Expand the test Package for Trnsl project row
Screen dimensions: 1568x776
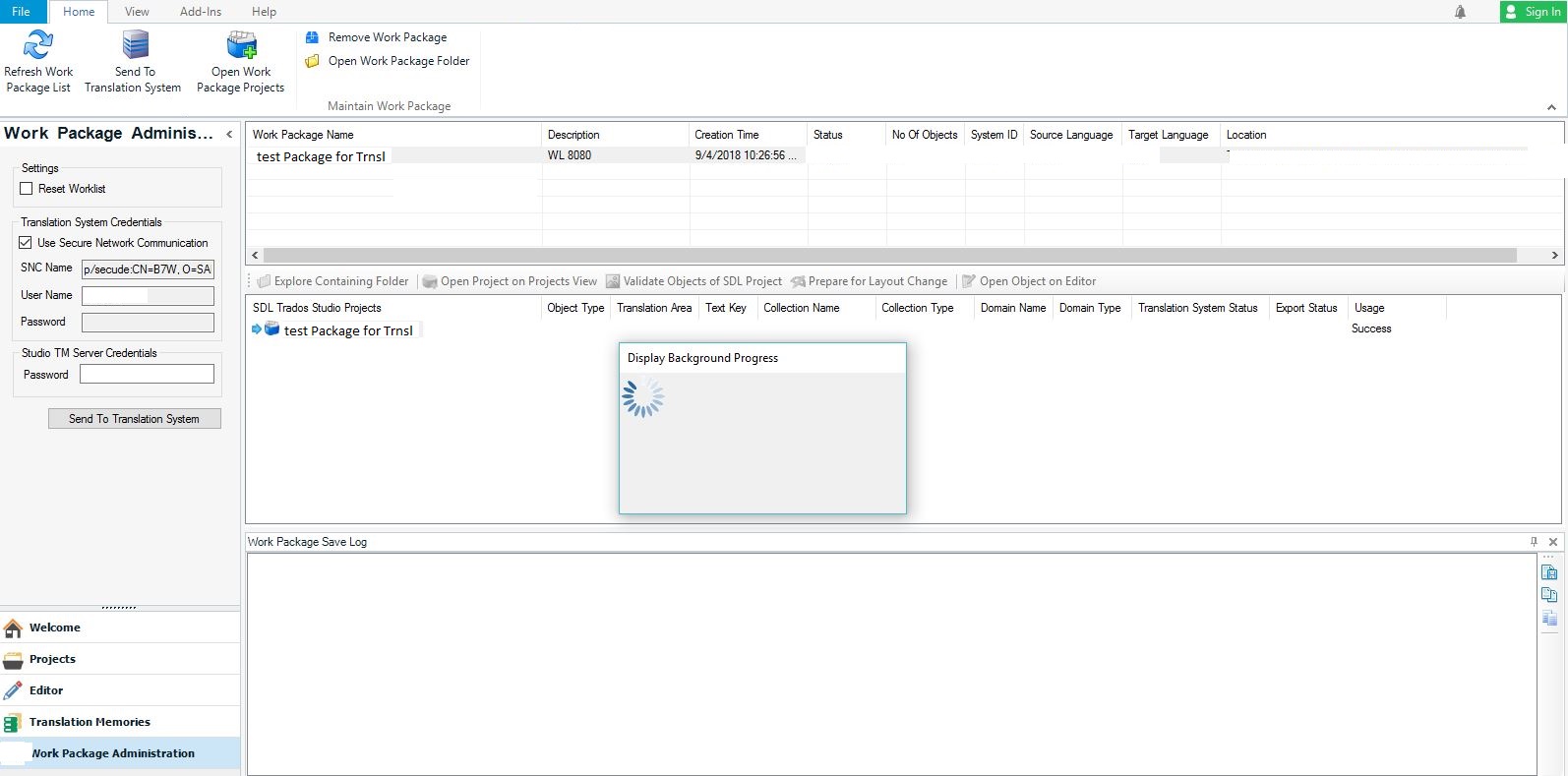coord(257,329)
